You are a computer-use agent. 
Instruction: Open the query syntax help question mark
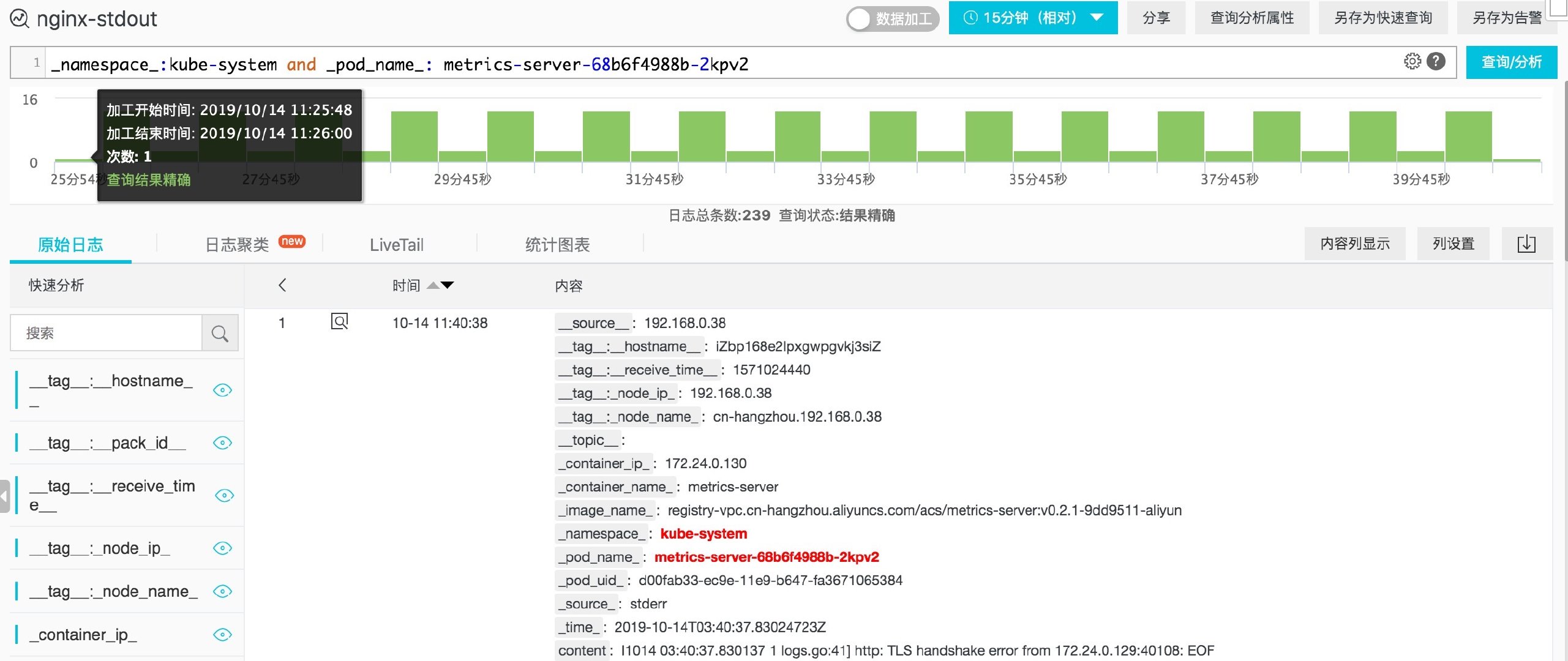pos(1436,61)
